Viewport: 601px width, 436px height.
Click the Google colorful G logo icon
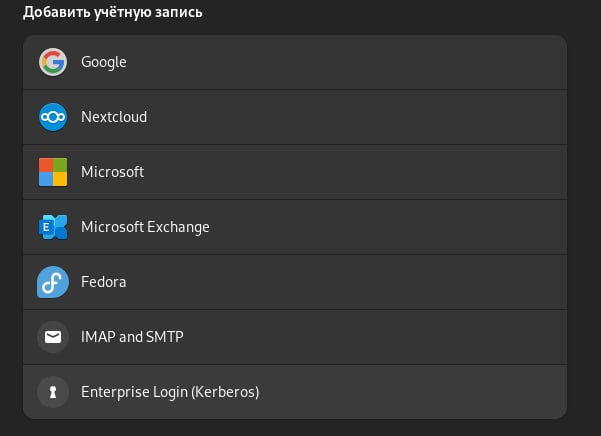pos(52,62)
